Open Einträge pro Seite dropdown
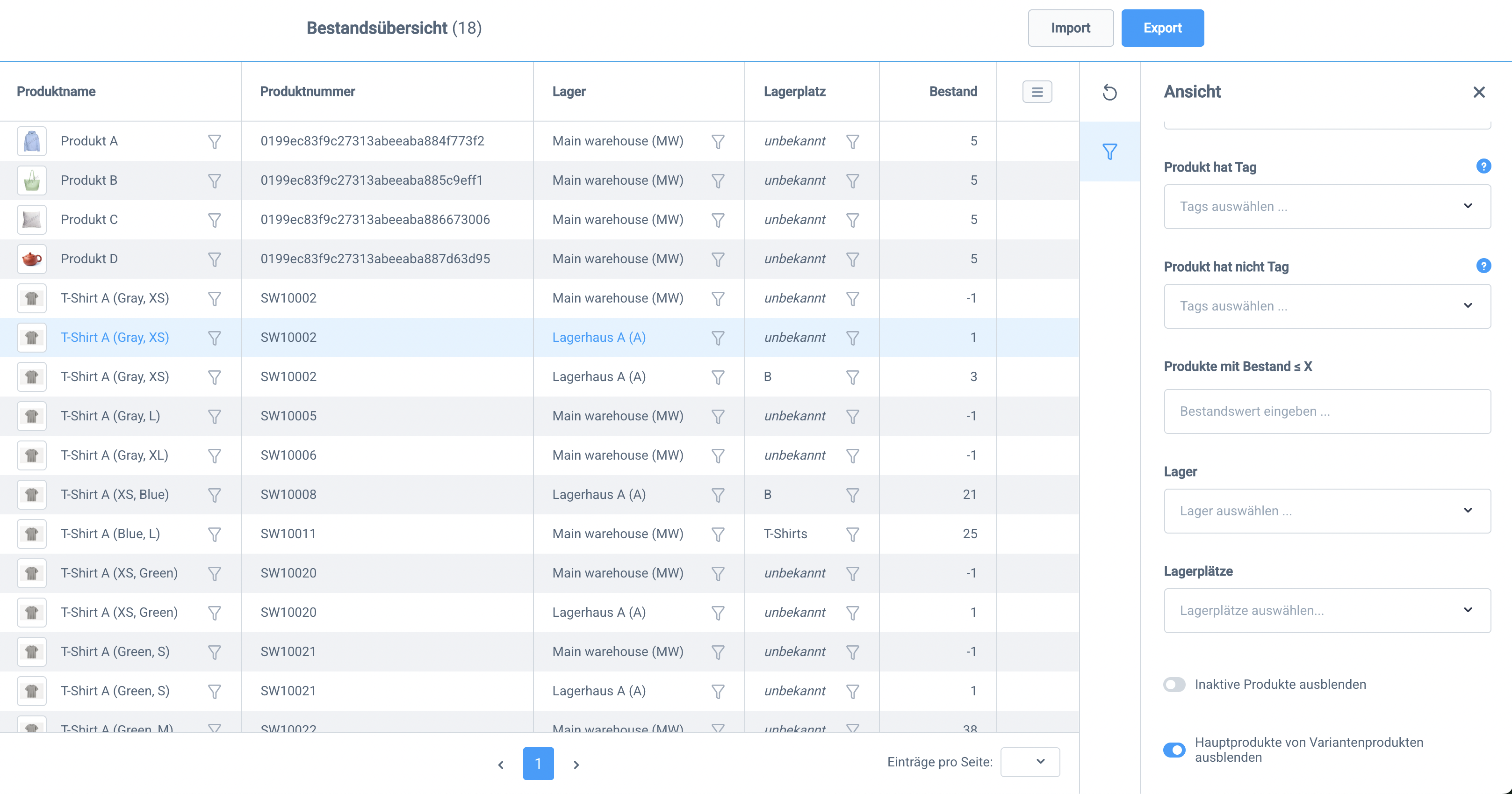This screenshot has height=794, width=1512. [1030, 762]
